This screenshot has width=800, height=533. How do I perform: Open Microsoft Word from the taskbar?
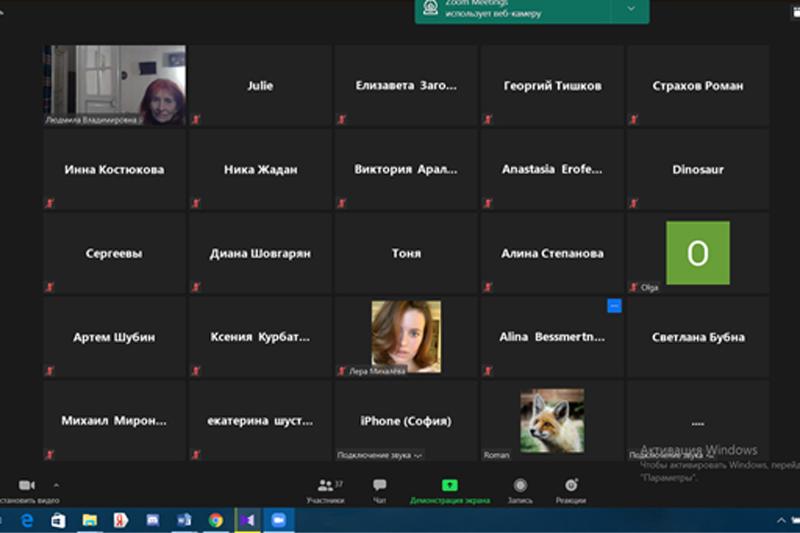tap(184, 520)
